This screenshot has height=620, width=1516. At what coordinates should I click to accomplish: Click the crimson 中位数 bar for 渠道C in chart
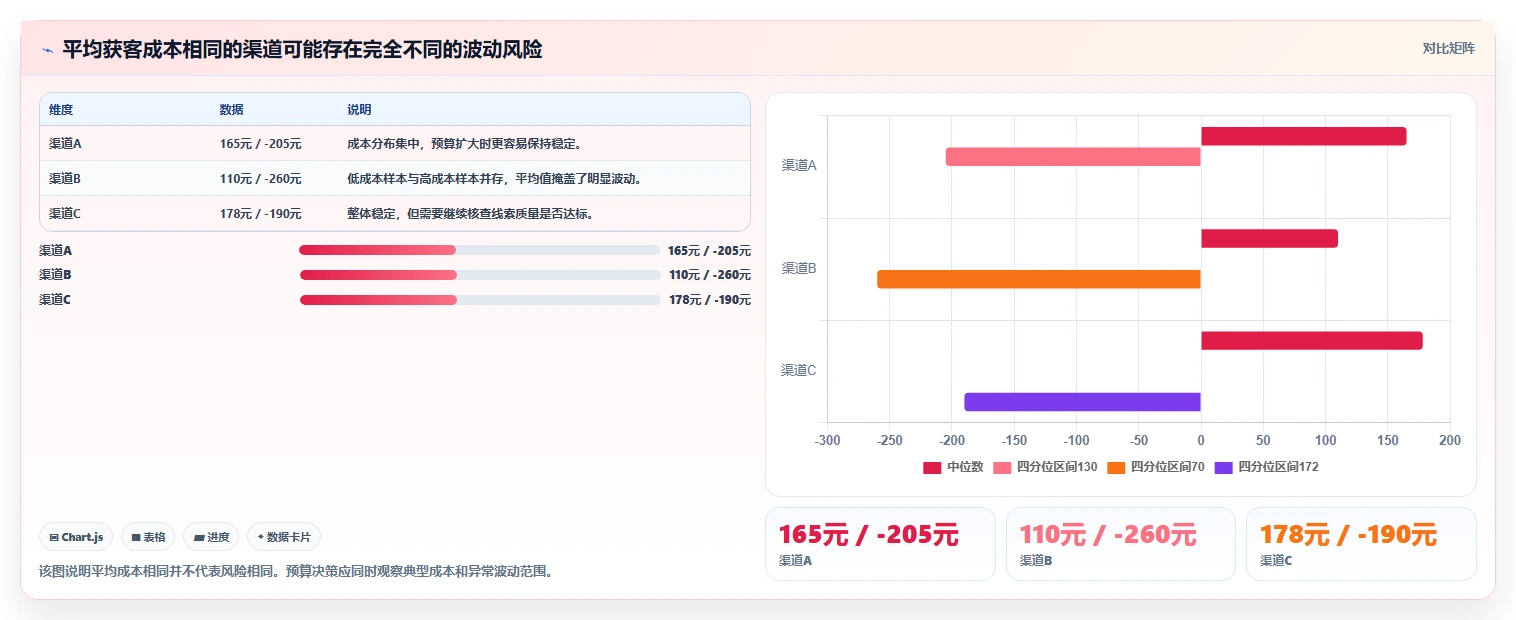coord(1311,341)
